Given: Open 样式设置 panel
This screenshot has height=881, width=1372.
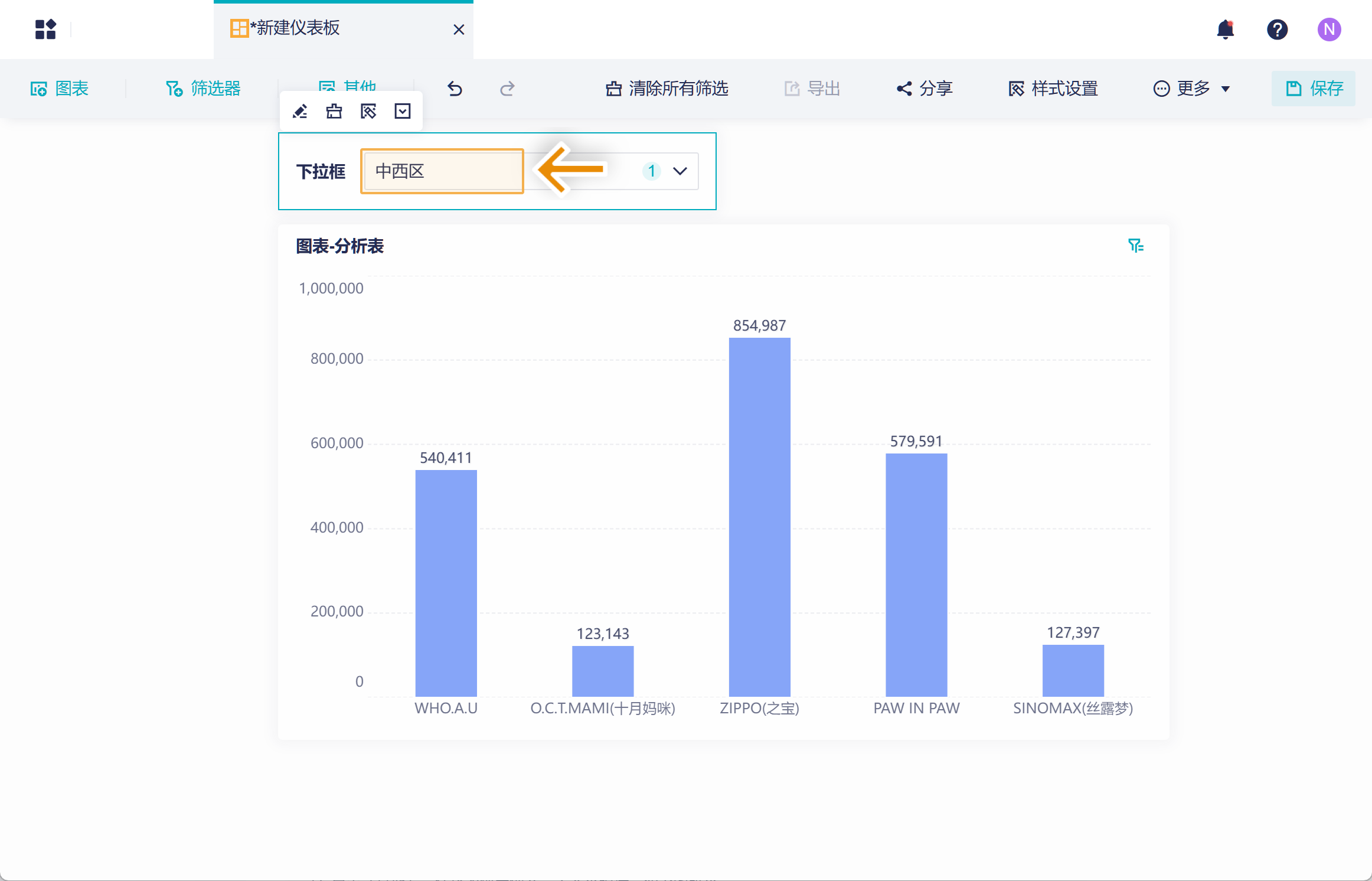Looking at the screenshot, I should (1053, 89).
